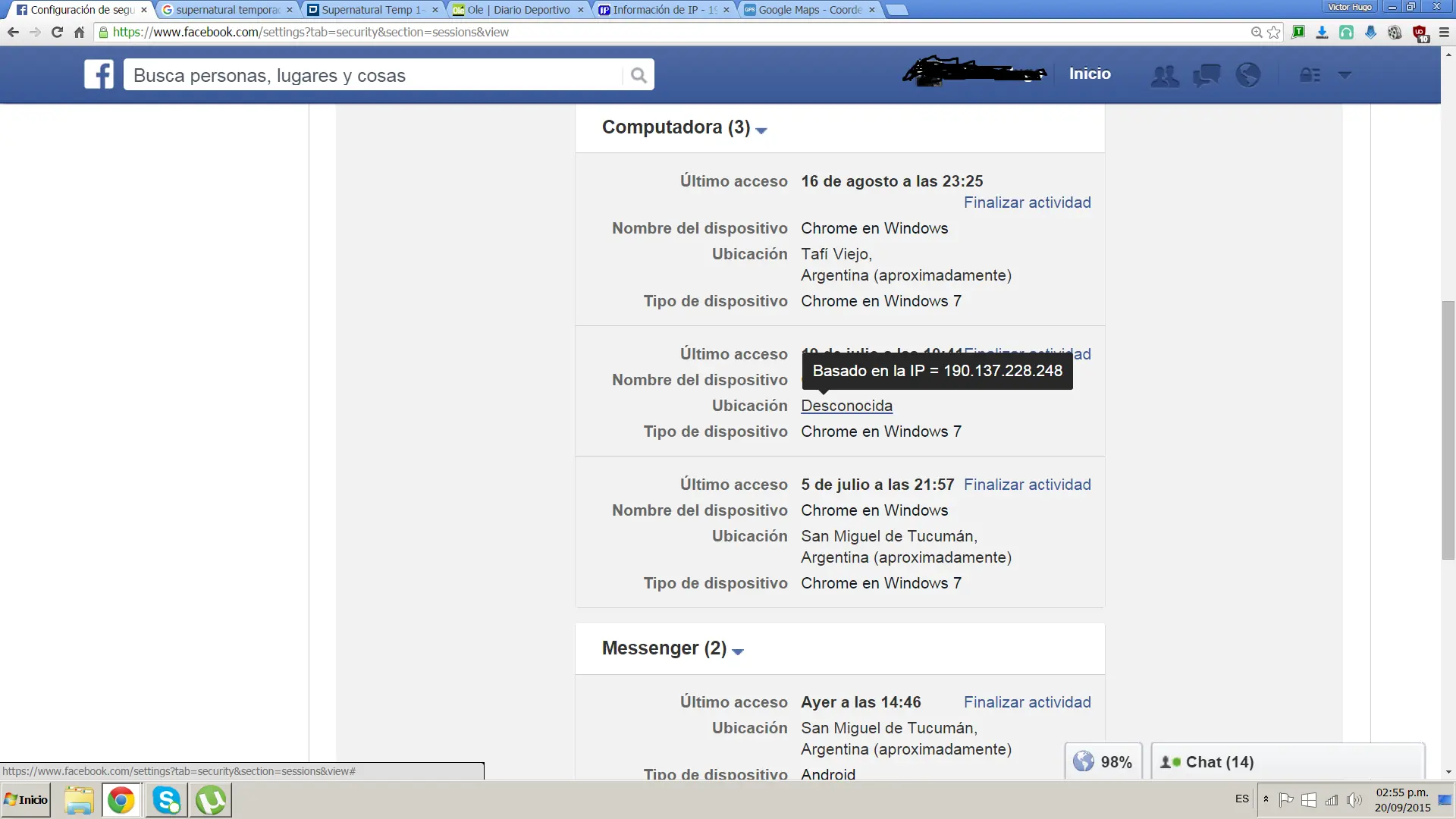
Task: Click the browser home icon
Action: point(79,32)
